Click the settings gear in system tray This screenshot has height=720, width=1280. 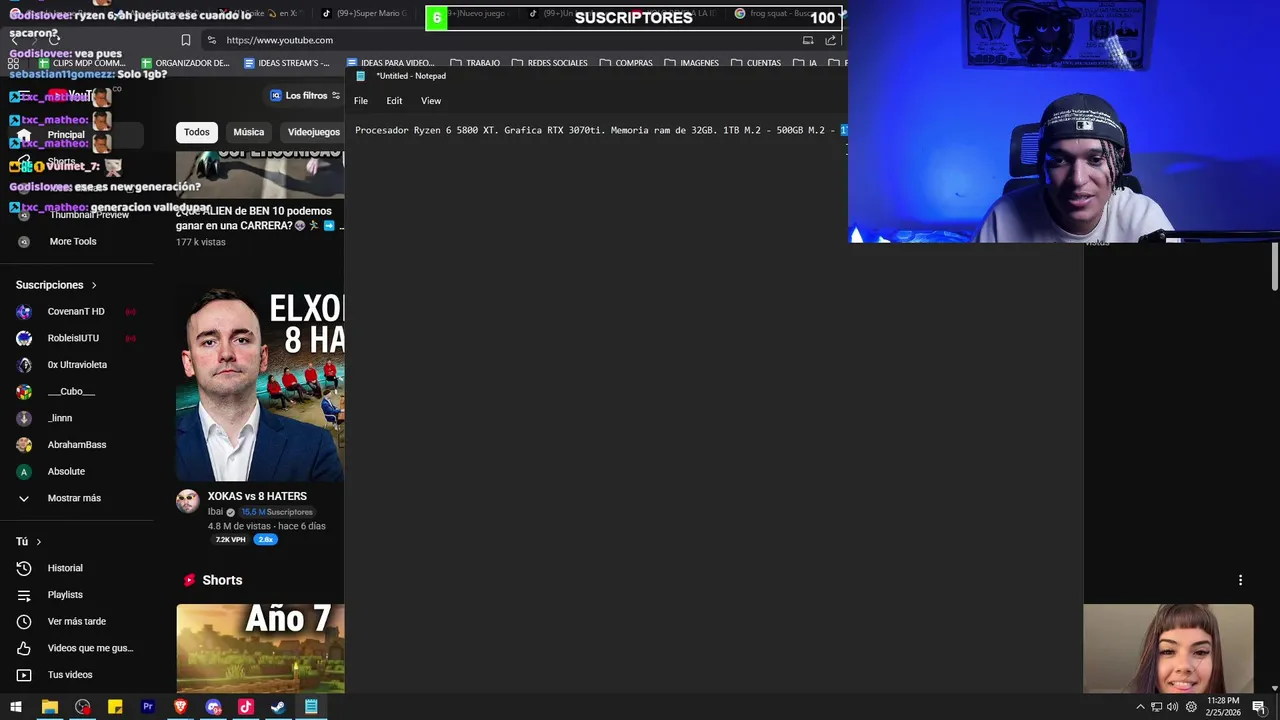[1190, 707]
